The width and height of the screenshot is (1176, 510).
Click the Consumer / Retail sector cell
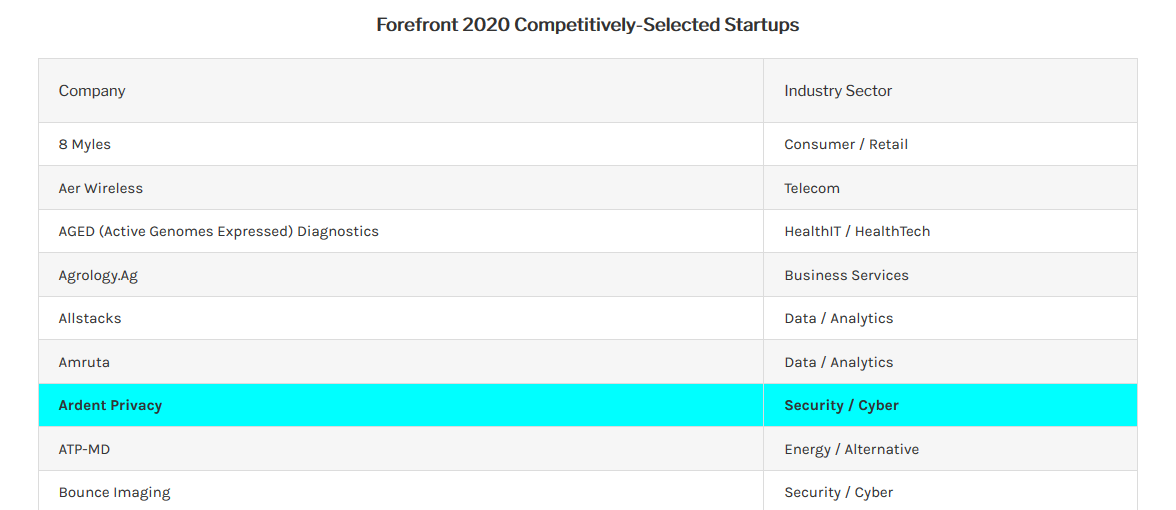click(x=950, y=144)
